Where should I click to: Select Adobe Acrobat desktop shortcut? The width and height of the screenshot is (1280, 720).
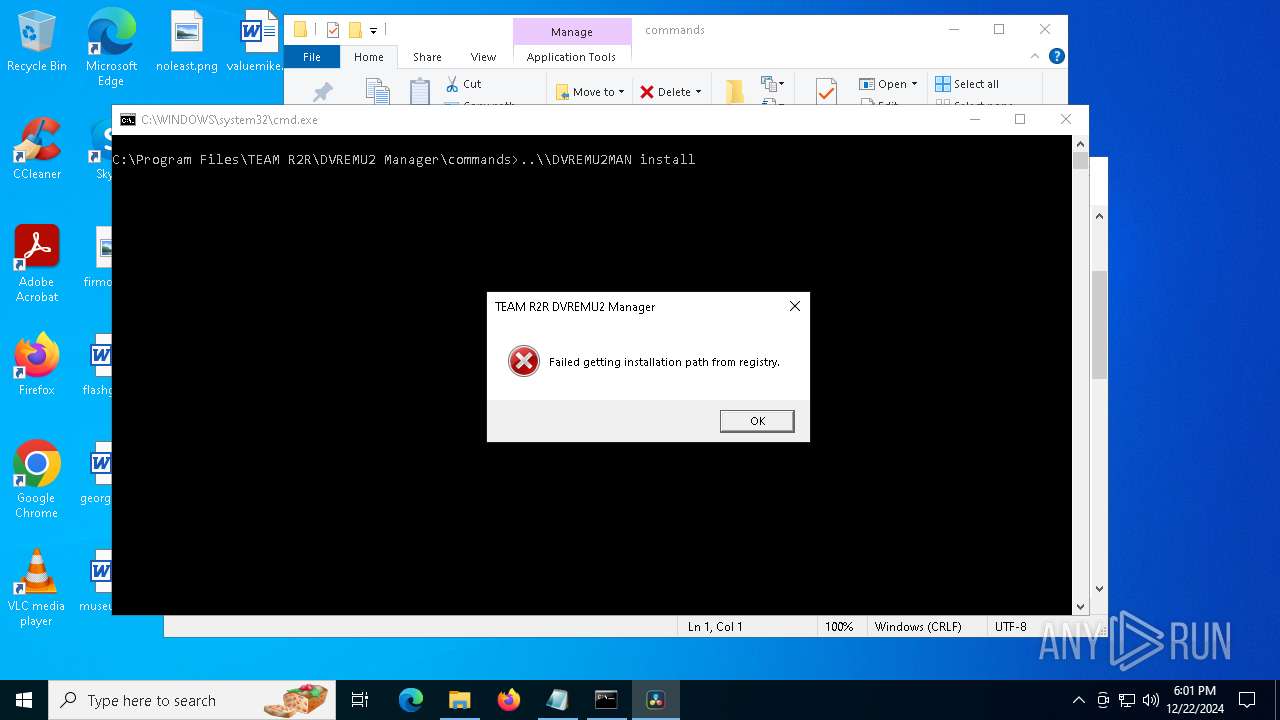[x=37, y=265]
